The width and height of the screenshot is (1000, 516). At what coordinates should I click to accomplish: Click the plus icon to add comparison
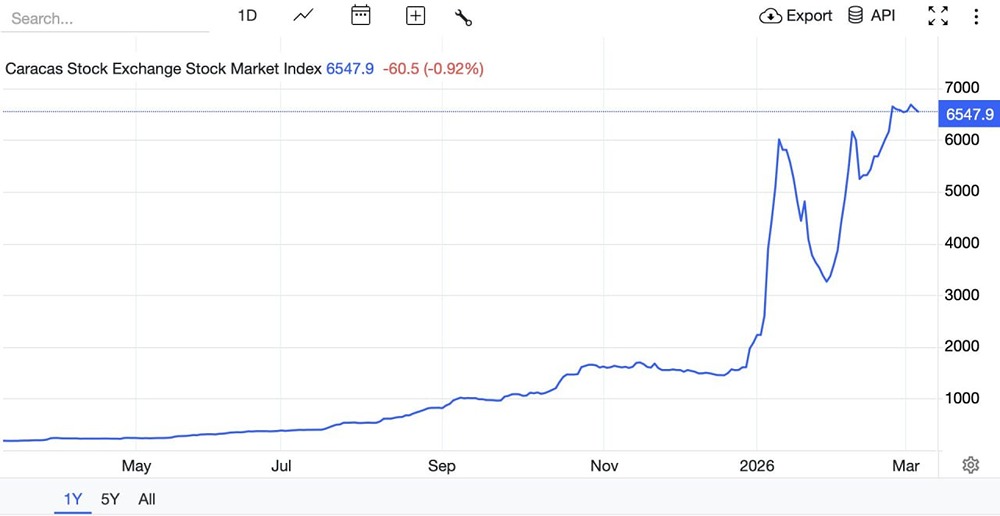click(416, 16)
